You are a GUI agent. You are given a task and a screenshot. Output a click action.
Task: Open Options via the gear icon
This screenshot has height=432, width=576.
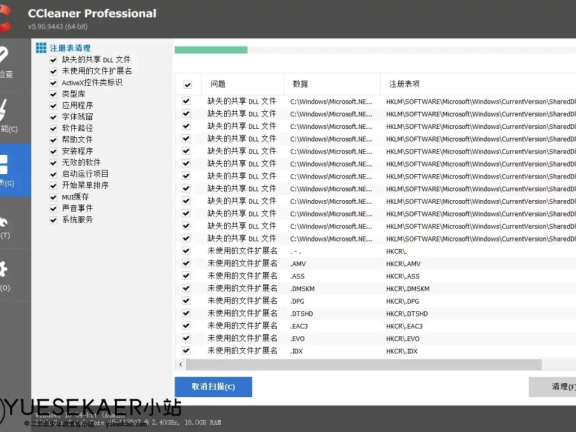coord(3,269)
